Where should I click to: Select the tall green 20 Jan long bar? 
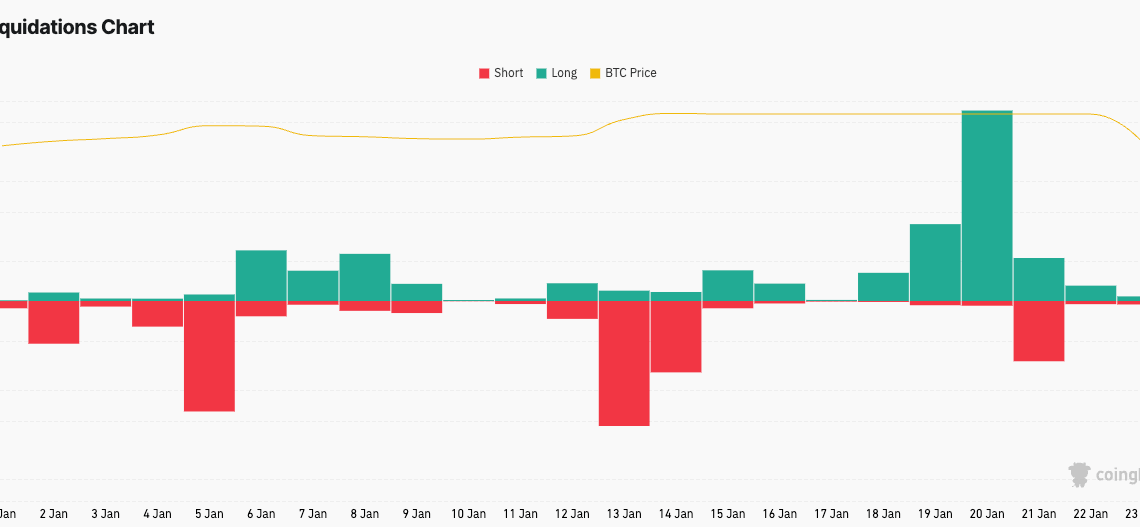[987, 205]
